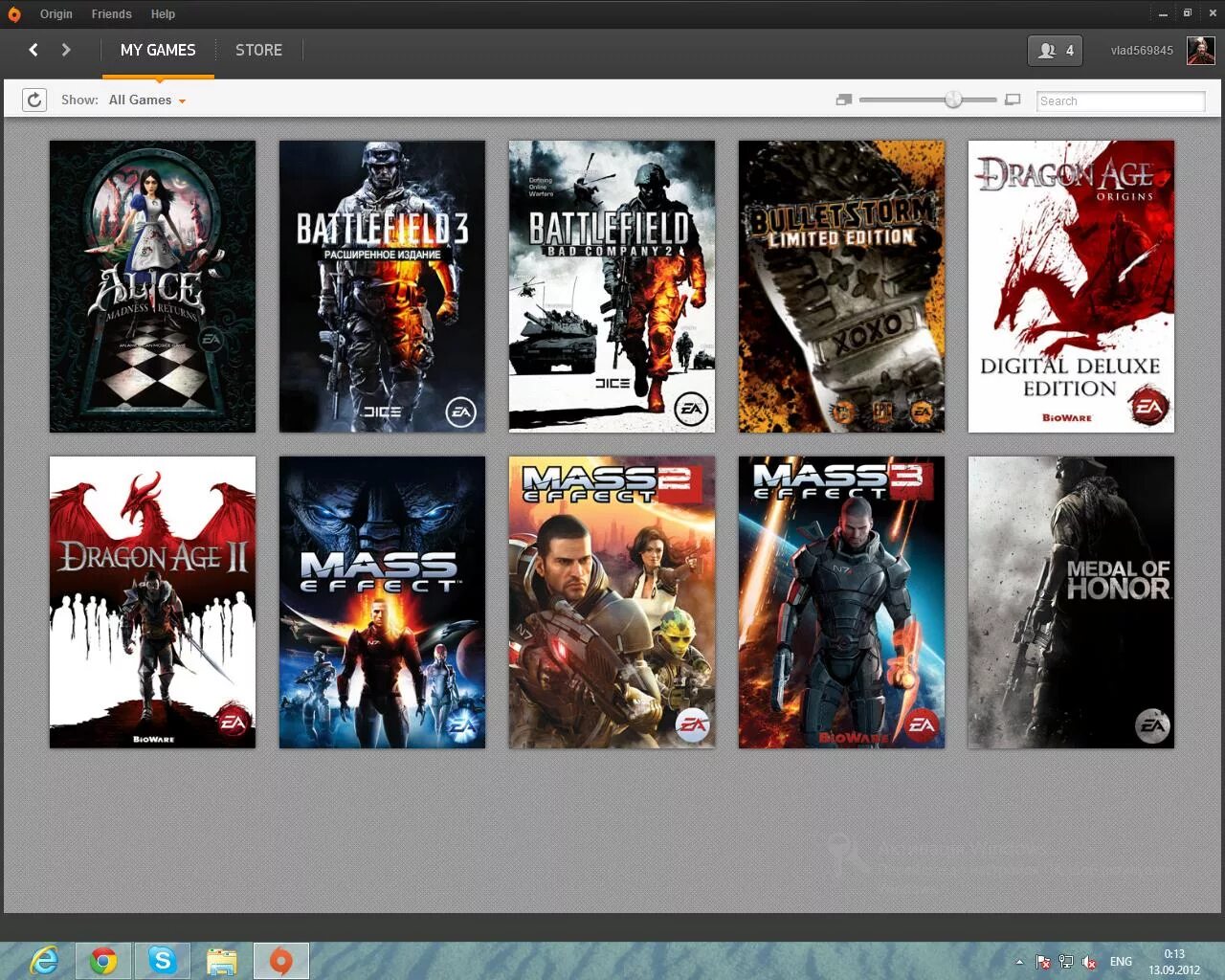Minimize the Origin window
Viewport: 1225px width, 980px height.
pyautogui.click(x=1163, y=13)
